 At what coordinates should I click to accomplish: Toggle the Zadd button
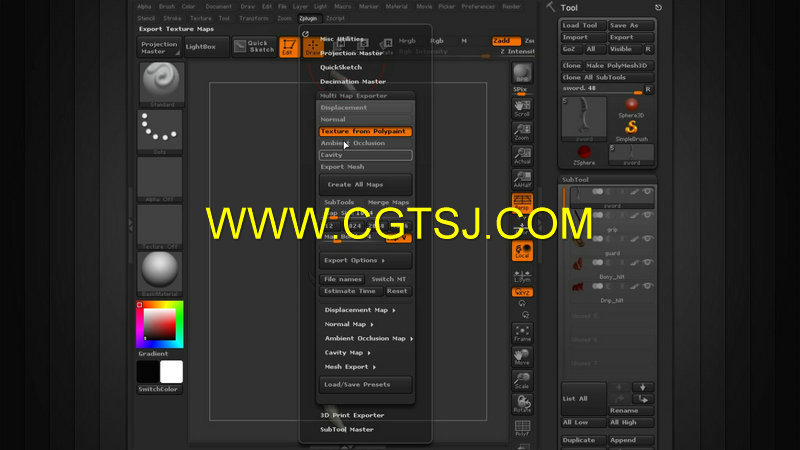point(506,40)
